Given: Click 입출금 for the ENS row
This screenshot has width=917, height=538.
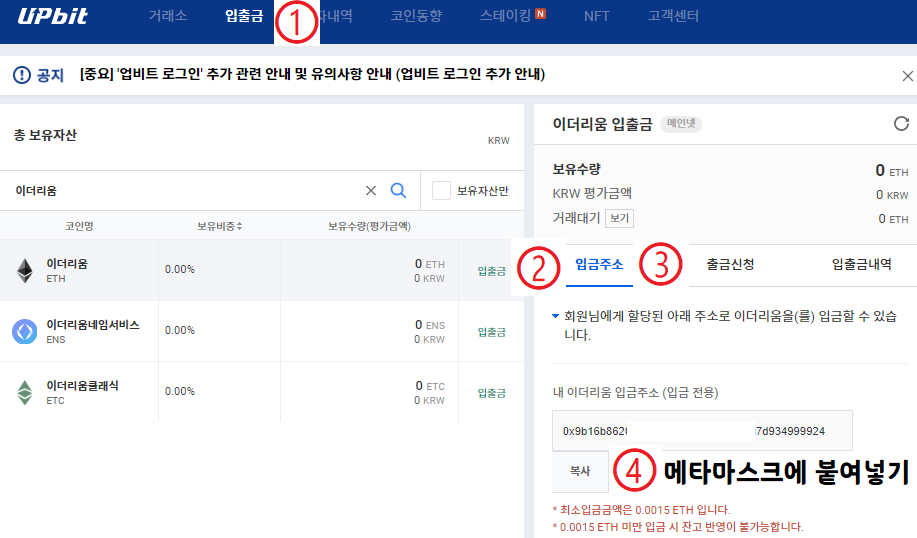Looking at the screenshot, I should [x=492, y=332].
